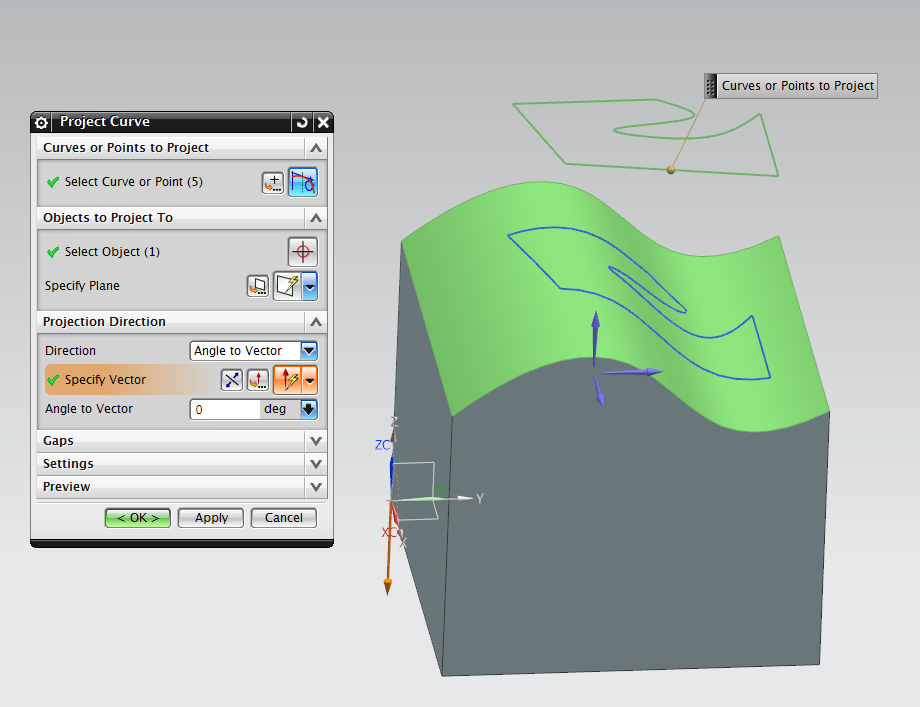
Task: Open the angle value options arrow beside deg
Action: (x=309, y=409)
